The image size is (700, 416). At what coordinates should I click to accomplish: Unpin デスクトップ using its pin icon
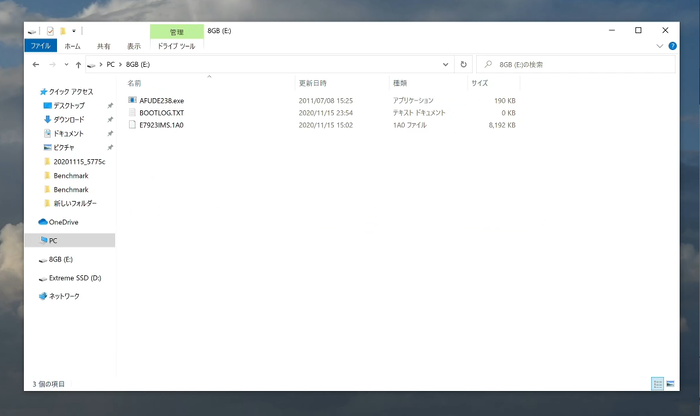pos(110,106)
